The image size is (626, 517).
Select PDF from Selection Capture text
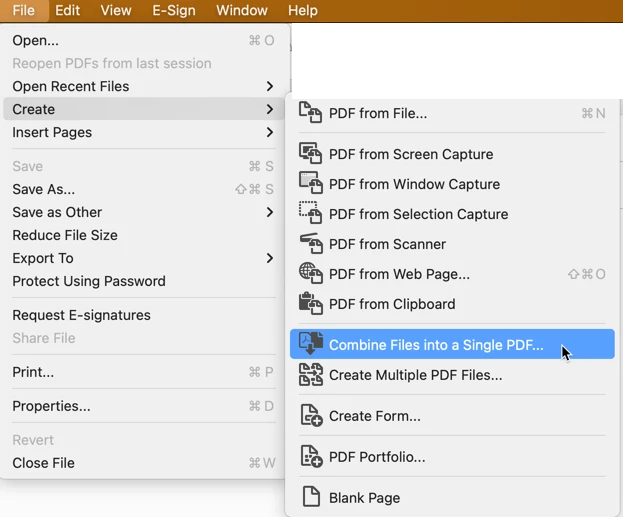[x=418, y=214]
